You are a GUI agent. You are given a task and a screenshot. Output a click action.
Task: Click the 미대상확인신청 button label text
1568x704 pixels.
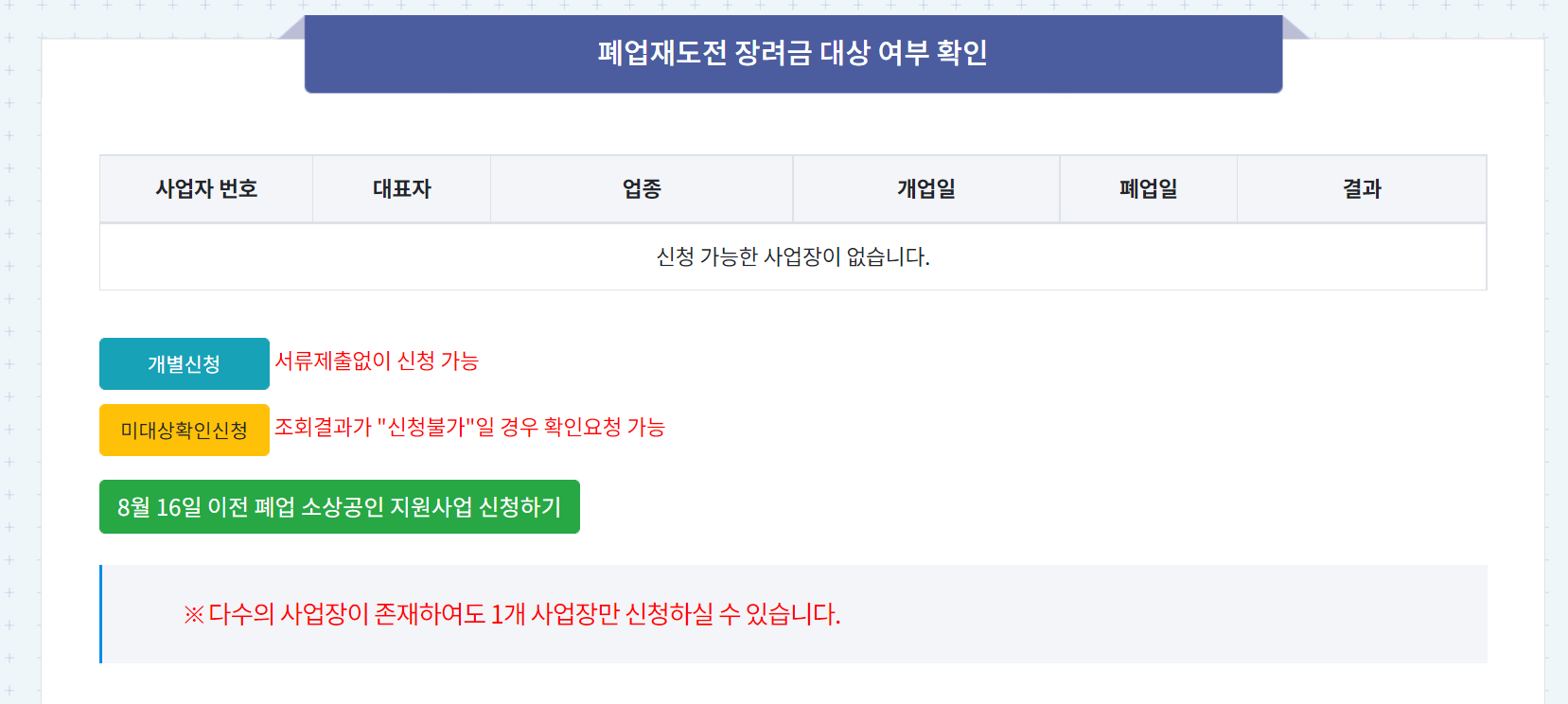click(184, 430)
